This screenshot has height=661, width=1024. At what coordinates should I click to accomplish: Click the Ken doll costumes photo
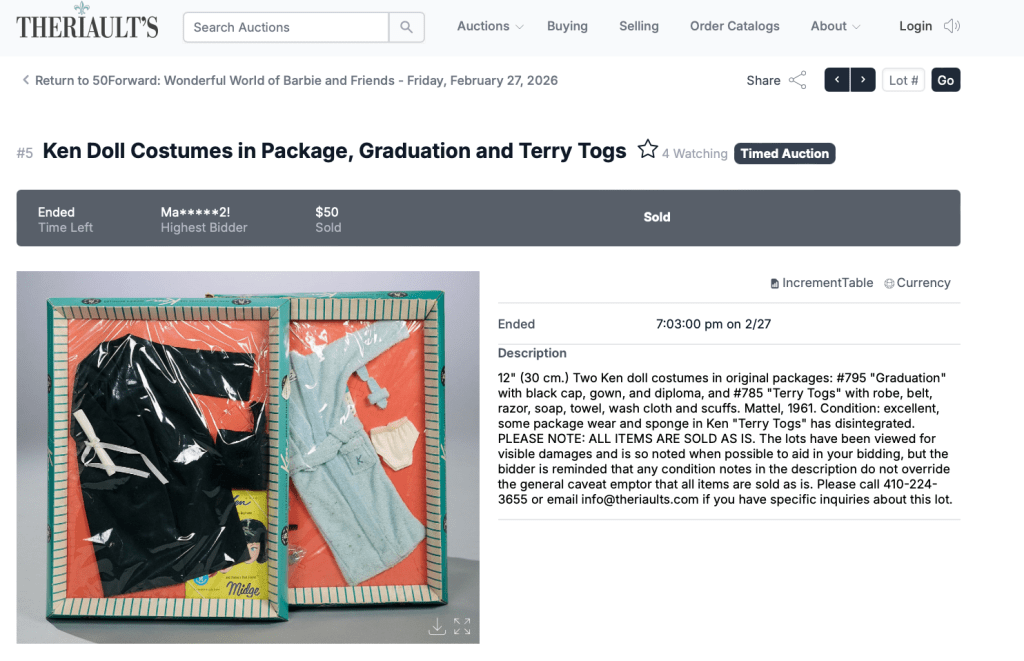pos(248,456)
